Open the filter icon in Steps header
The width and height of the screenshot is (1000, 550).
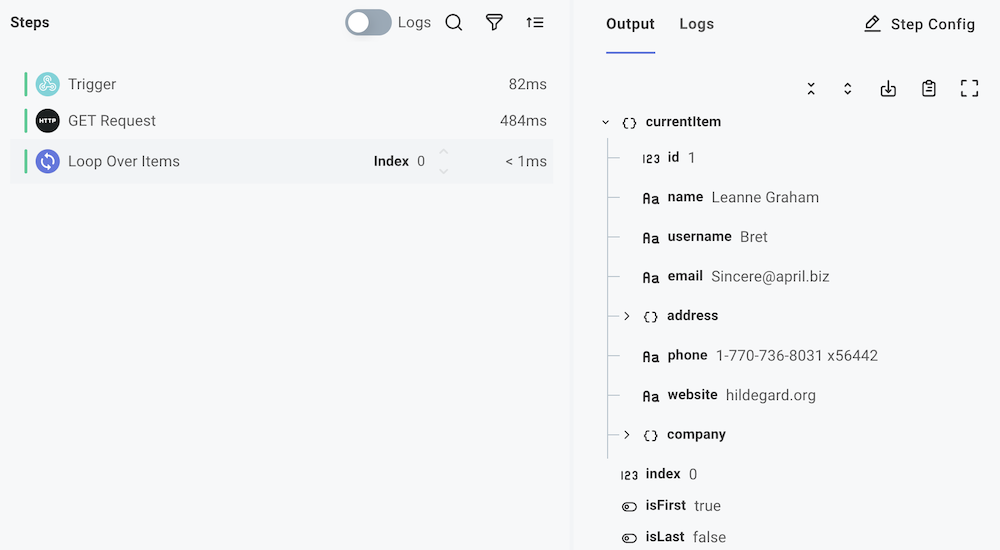tap(494, 23)
